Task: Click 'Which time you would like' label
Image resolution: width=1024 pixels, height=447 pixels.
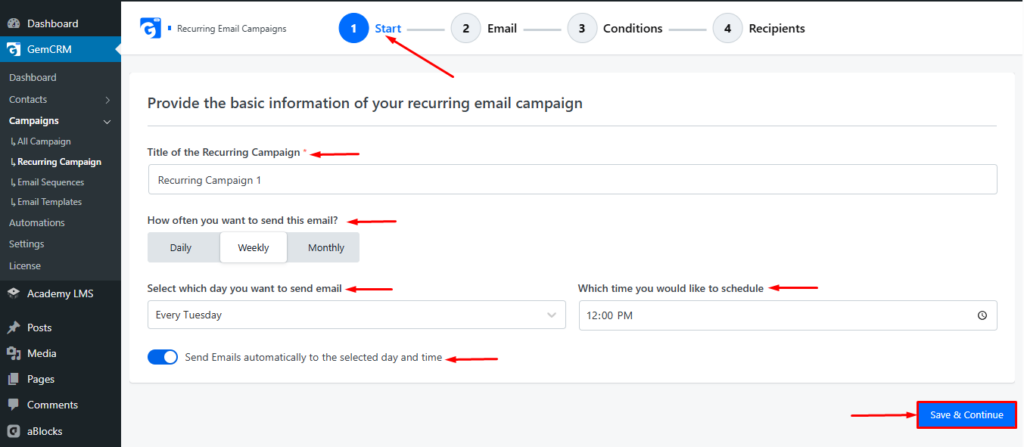Action: pos(671,288)
